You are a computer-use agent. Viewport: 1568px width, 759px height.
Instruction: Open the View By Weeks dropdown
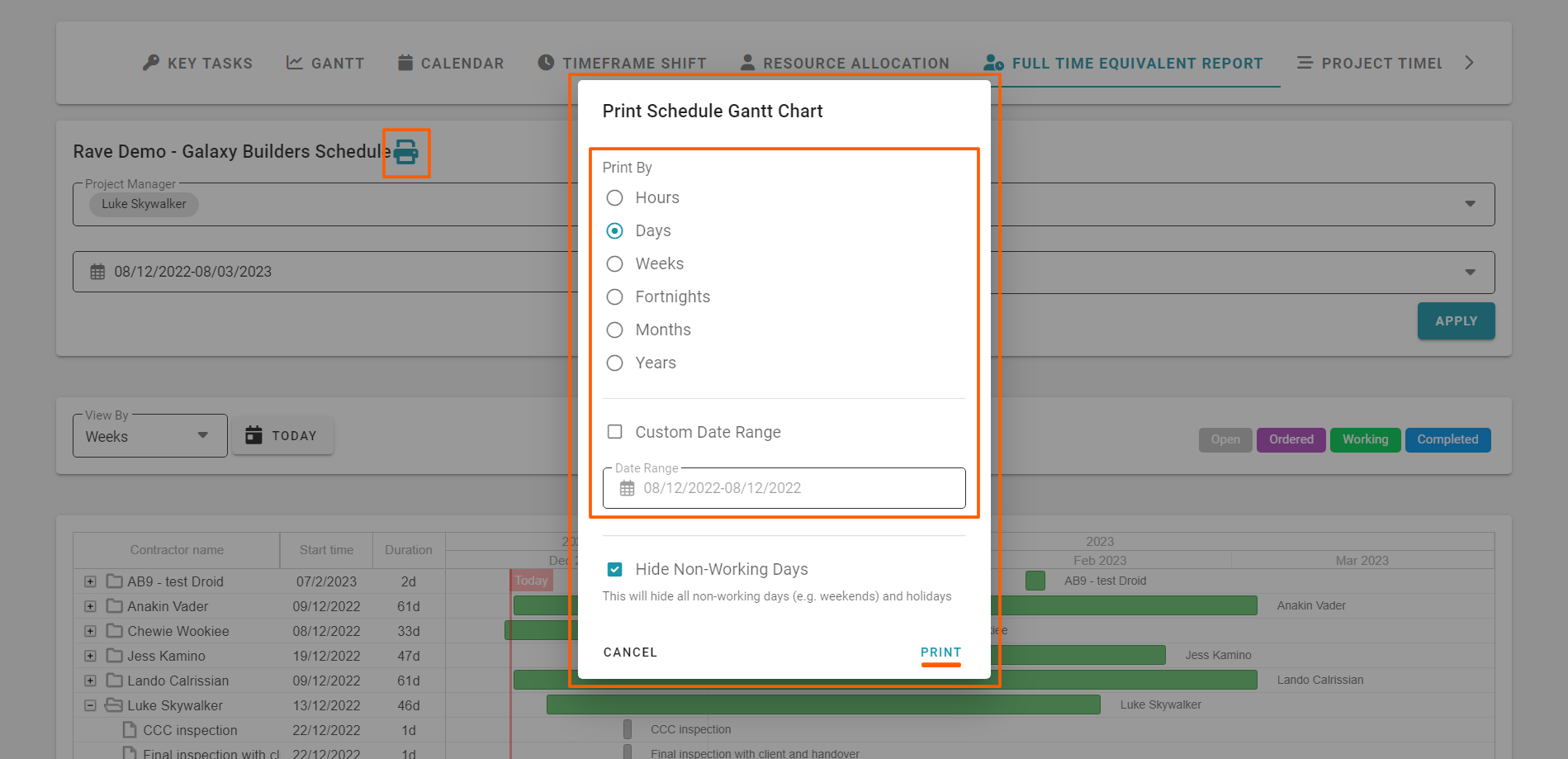point(149,436)
